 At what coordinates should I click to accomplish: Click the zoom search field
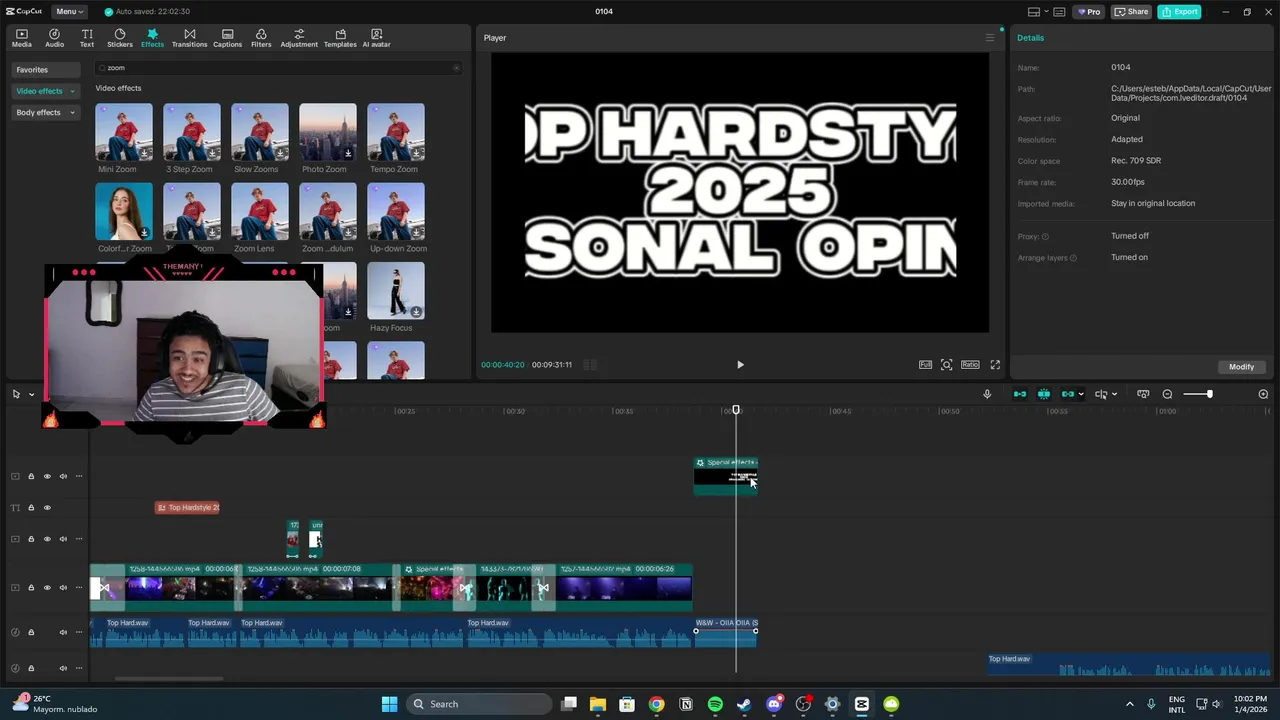278,68
